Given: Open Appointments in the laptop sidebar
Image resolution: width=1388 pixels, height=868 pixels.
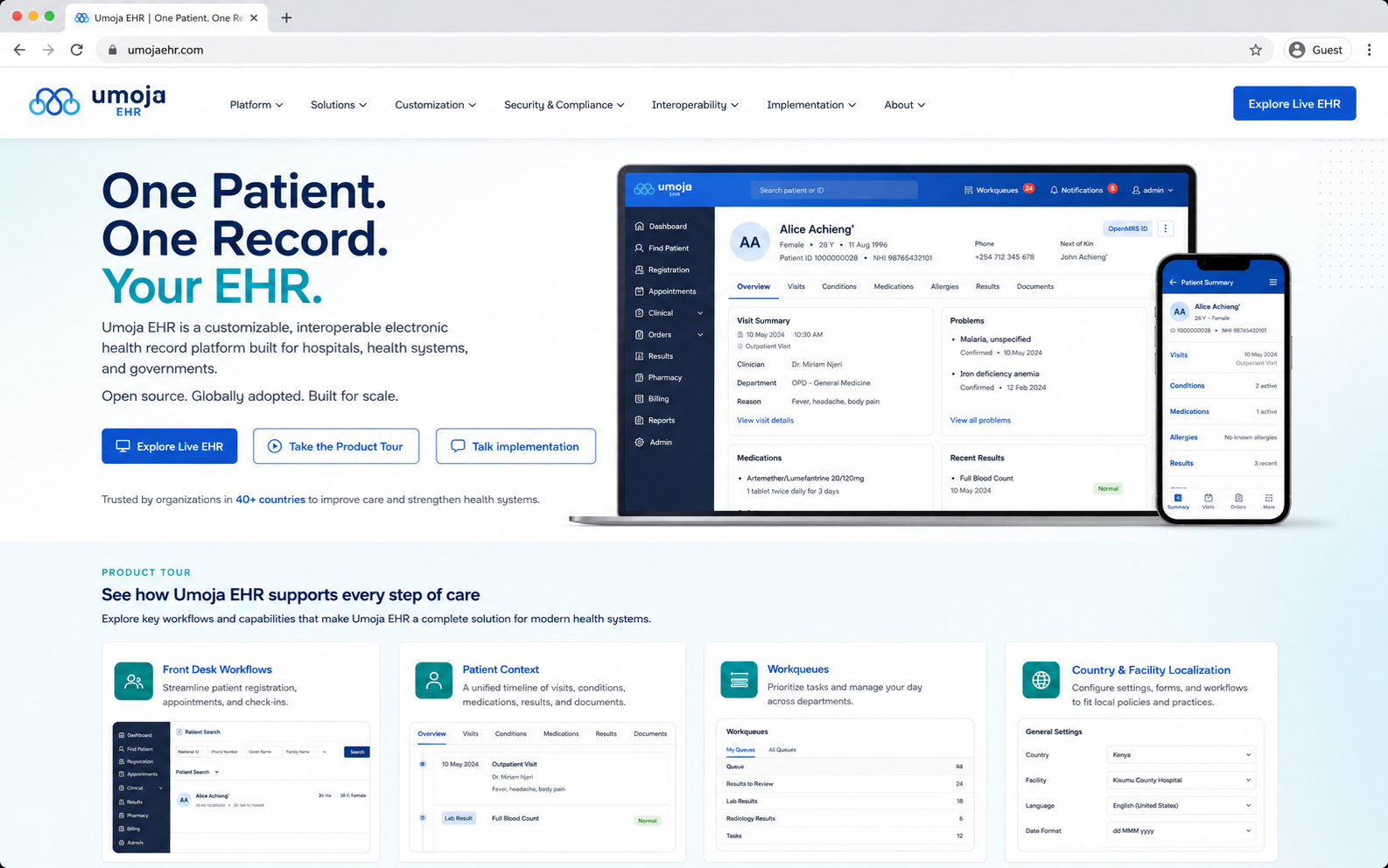Looking at the screenshot, I should [x=666, y=291].
